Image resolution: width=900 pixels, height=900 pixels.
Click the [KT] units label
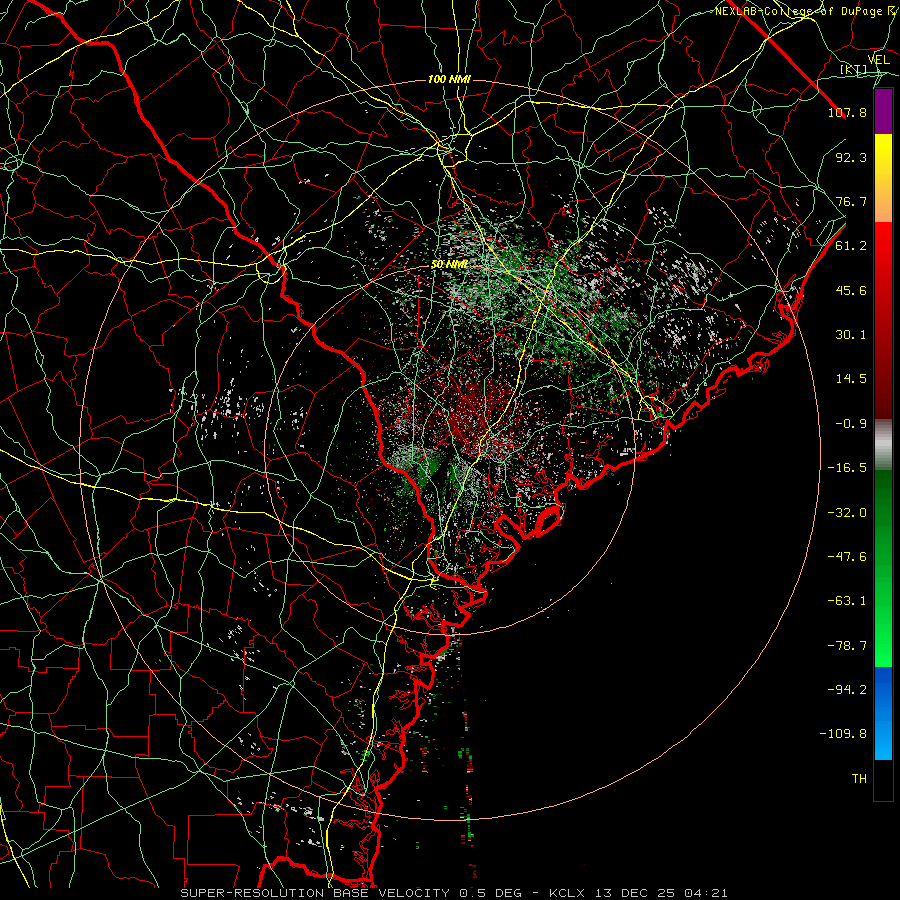[x=854, y=69]
